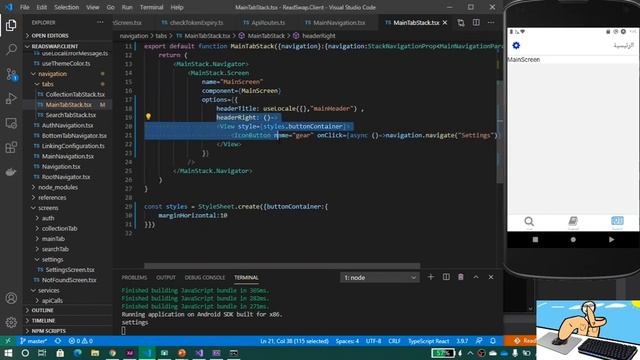Open the Search view in activity bar
The width and height of the screenshot is (640, 360).
coord(11,49)
